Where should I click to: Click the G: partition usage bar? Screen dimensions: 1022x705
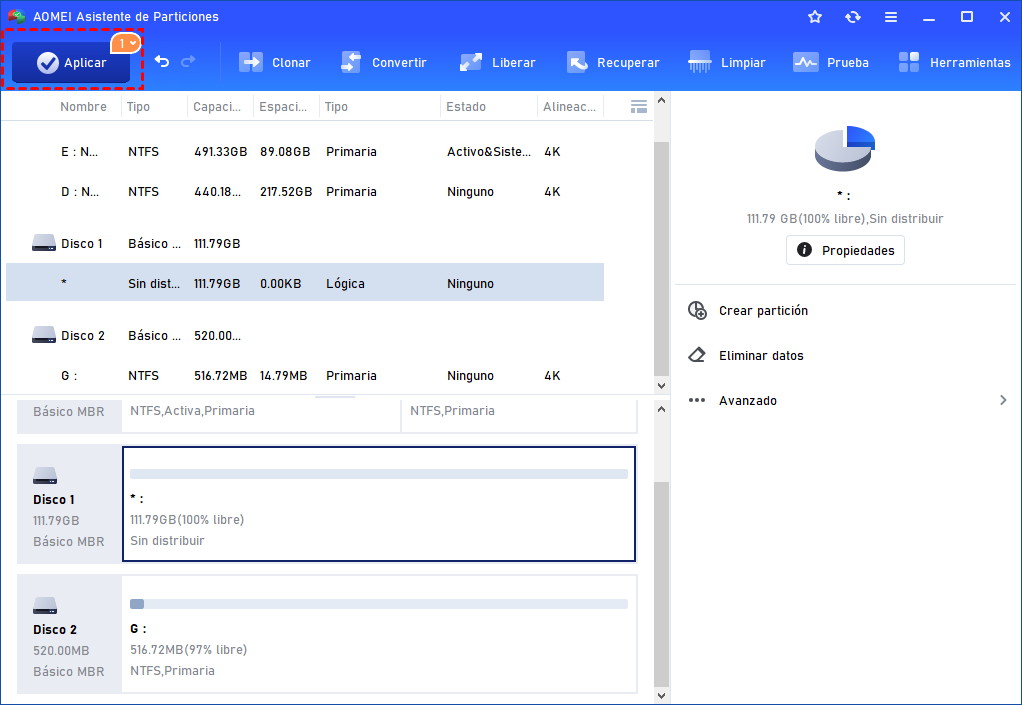click(x=379, y=604)
